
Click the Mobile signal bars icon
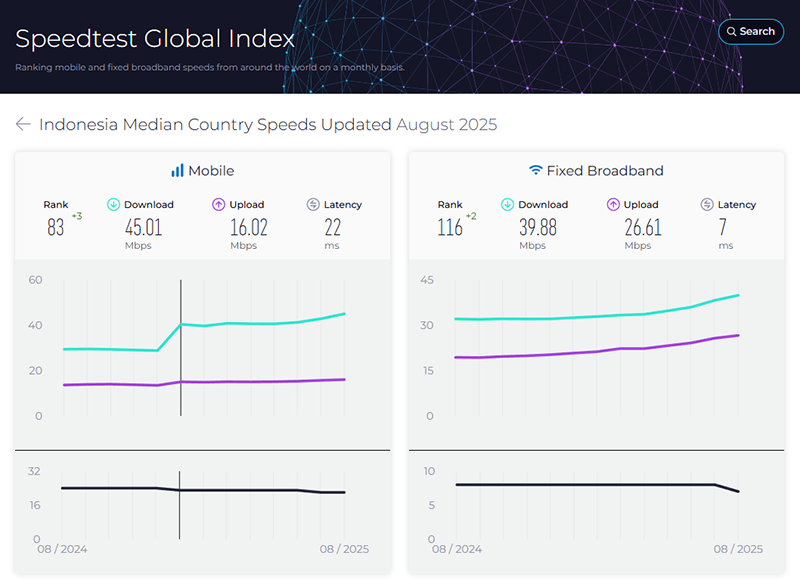(177, 171)
